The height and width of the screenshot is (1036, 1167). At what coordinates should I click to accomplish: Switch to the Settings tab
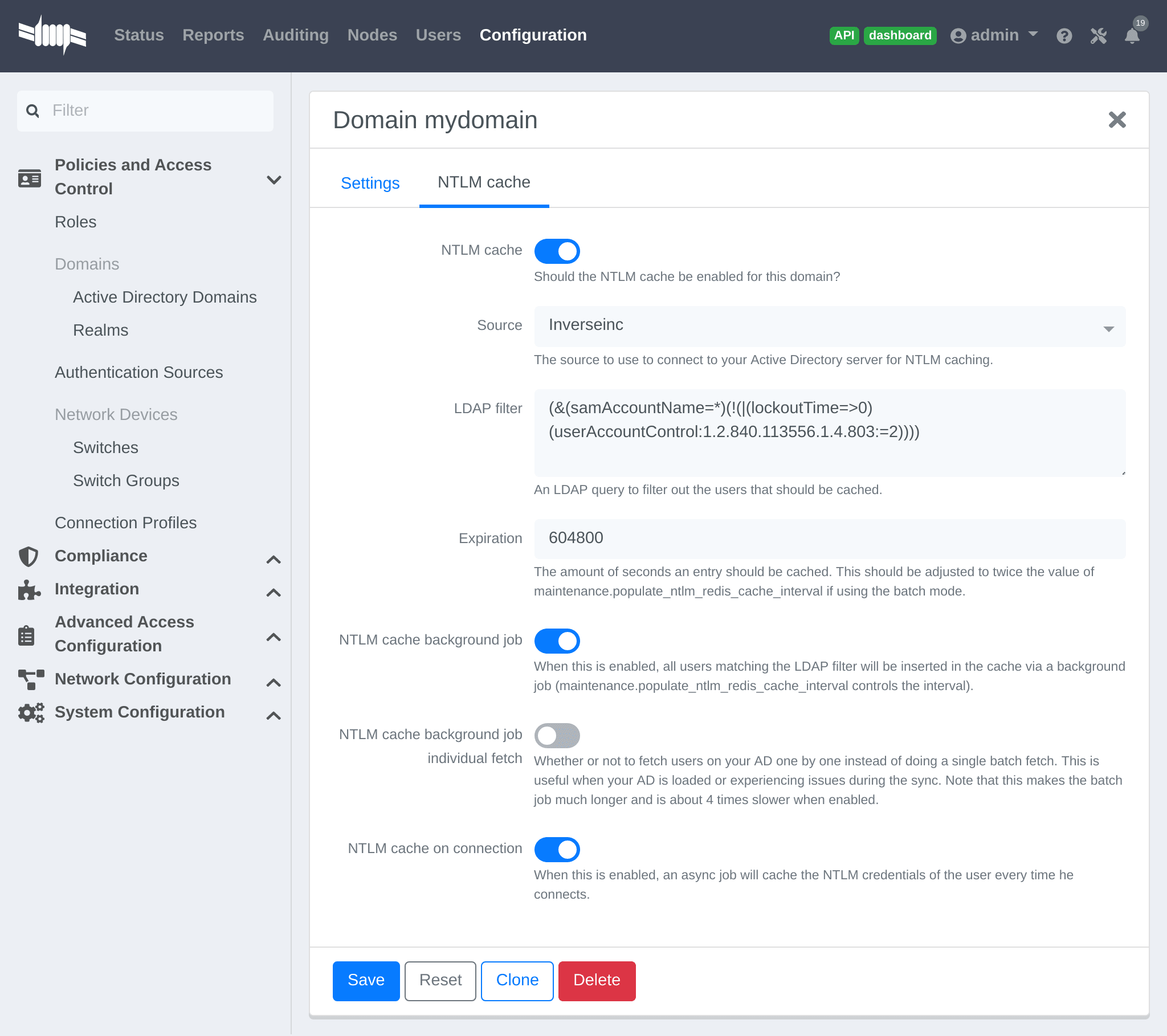click(370, 183)
